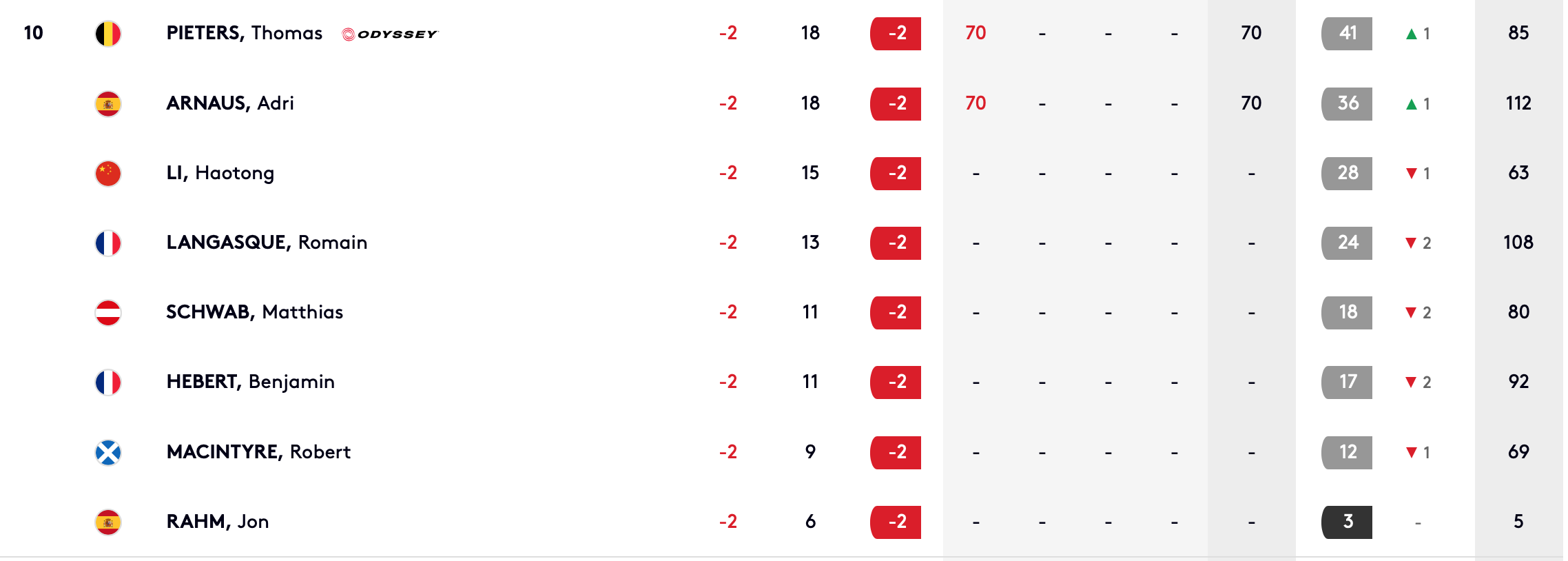This screenshot has height=561, width=1568.
Task: Click green up arrow in Arnaus row
Action: coord(1412,104)
